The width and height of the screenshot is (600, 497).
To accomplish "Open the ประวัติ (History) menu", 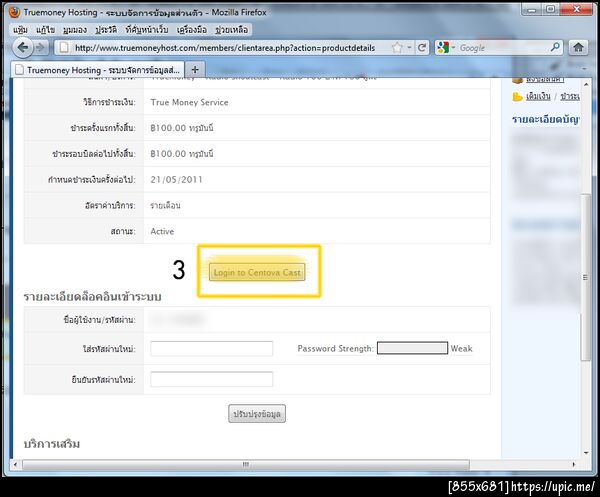I will 106,29.
